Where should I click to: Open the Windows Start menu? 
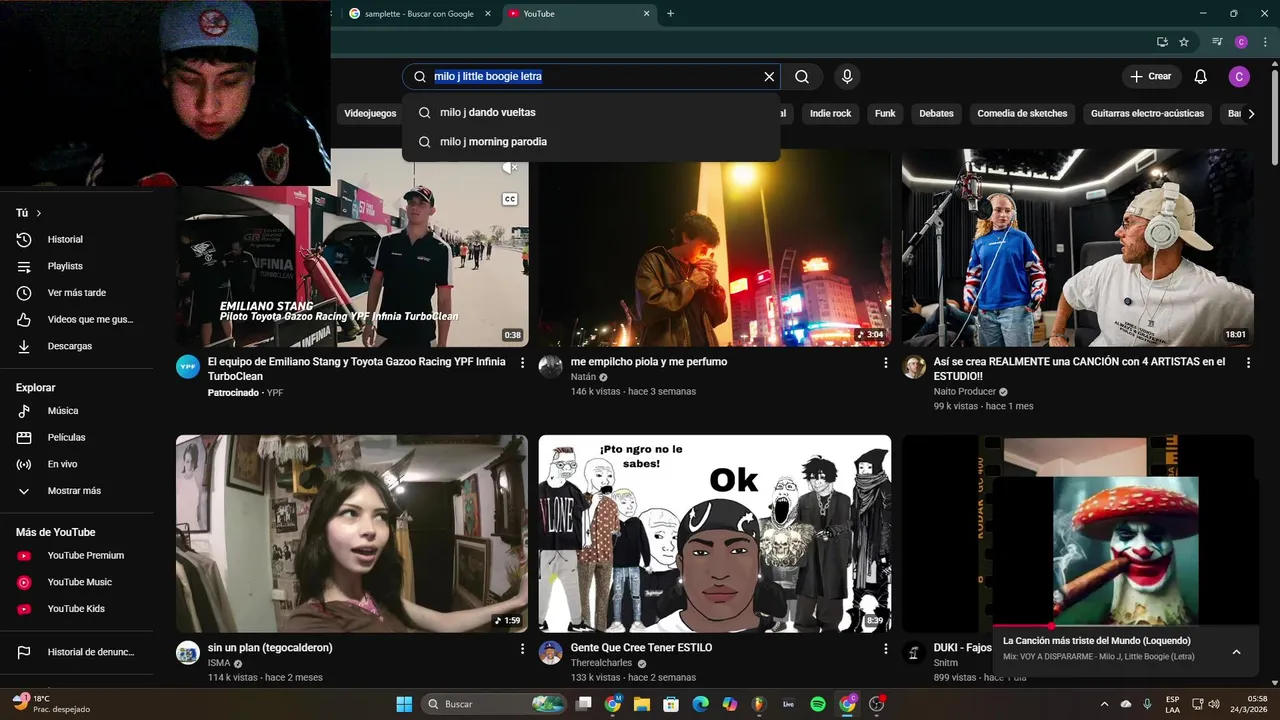pos(404,704)
